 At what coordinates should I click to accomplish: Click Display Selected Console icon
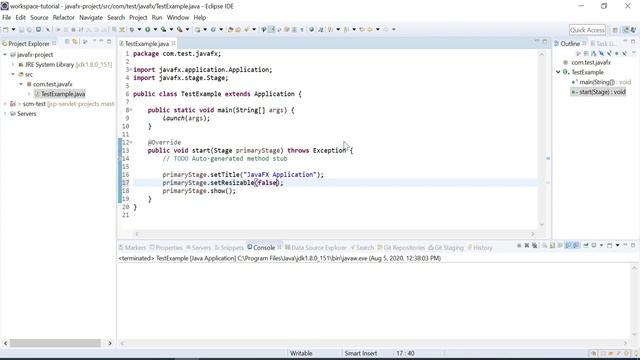pos(593,245)
